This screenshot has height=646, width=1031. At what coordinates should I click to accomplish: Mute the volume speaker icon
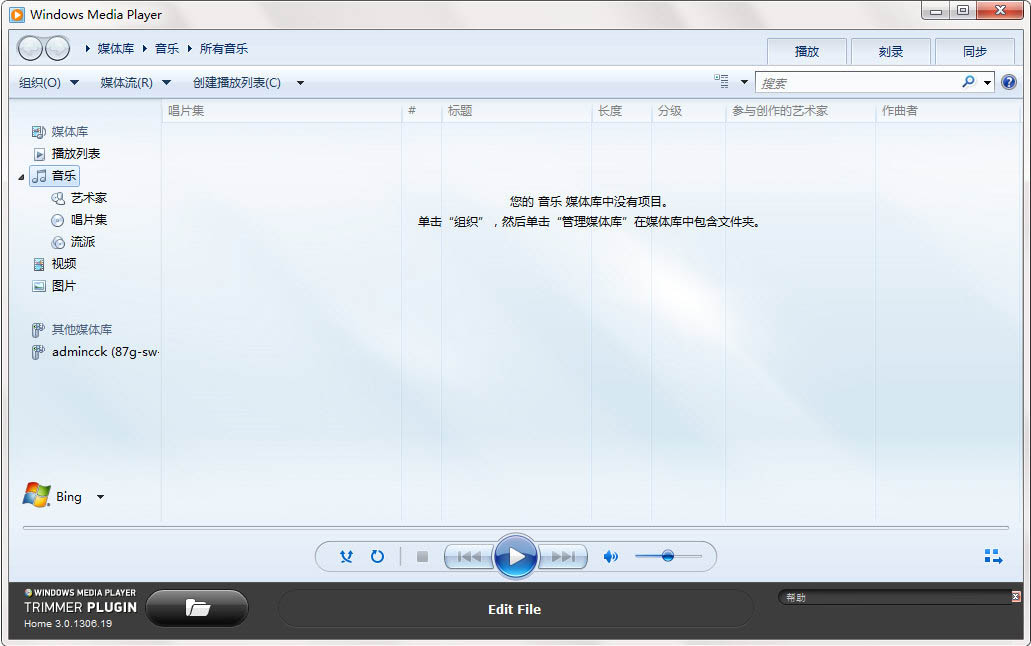[x=610, y=557]
